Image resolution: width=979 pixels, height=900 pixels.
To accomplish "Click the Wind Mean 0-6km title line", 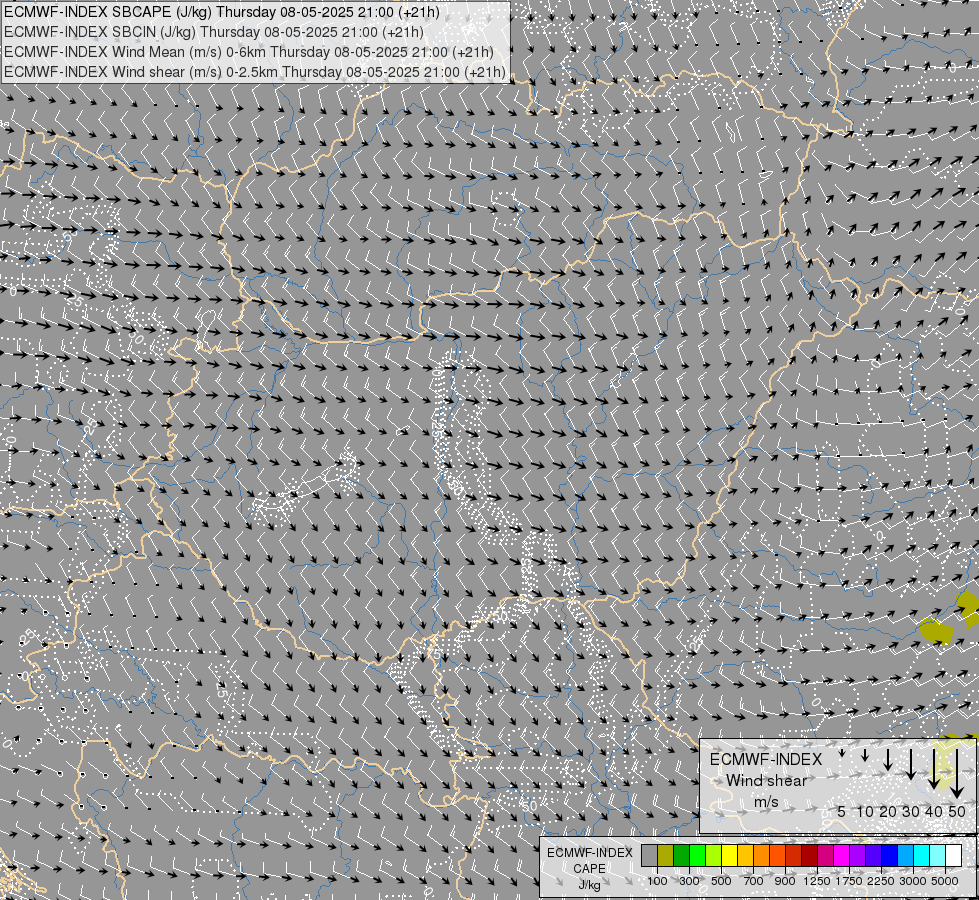I will pyautogui.click(x=248, y=52).
